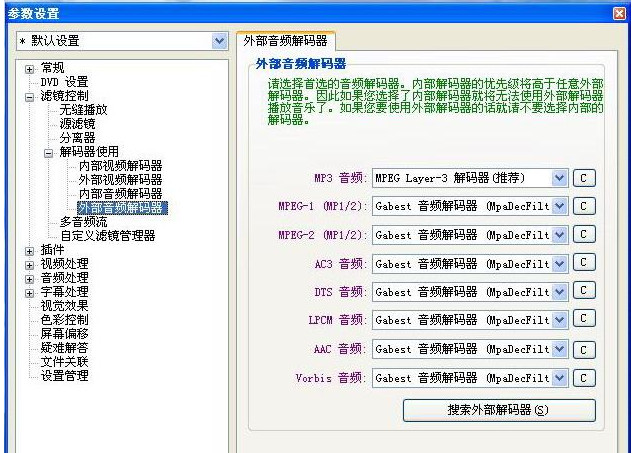Viewport: 637px width, 453px height.
Task: Select 自定义滤镜管理器 in the tree
Action: tap(107, 235)
